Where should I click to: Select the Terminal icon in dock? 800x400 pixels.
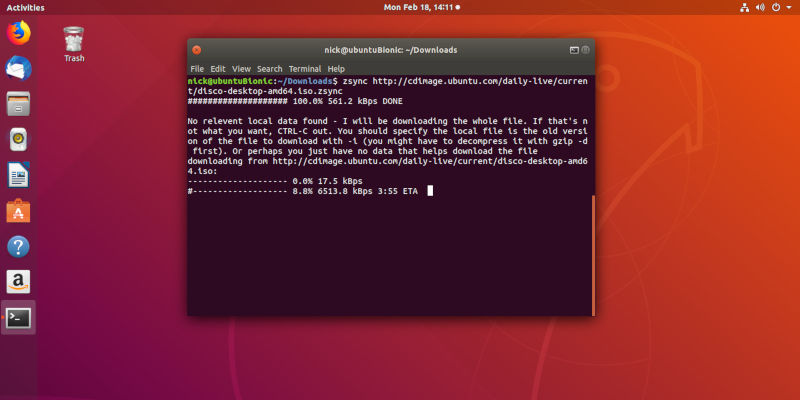click(x=18, y=318)
